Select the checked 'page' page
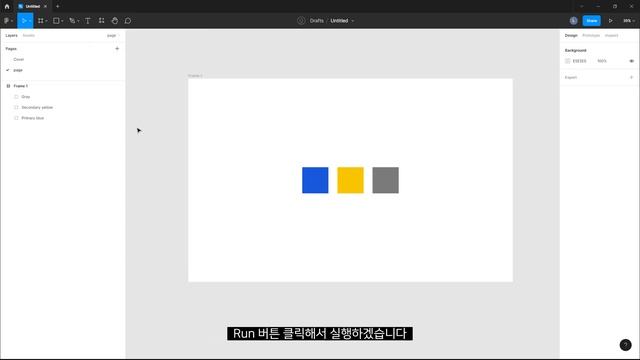The image size is (640, 360). 18,70
